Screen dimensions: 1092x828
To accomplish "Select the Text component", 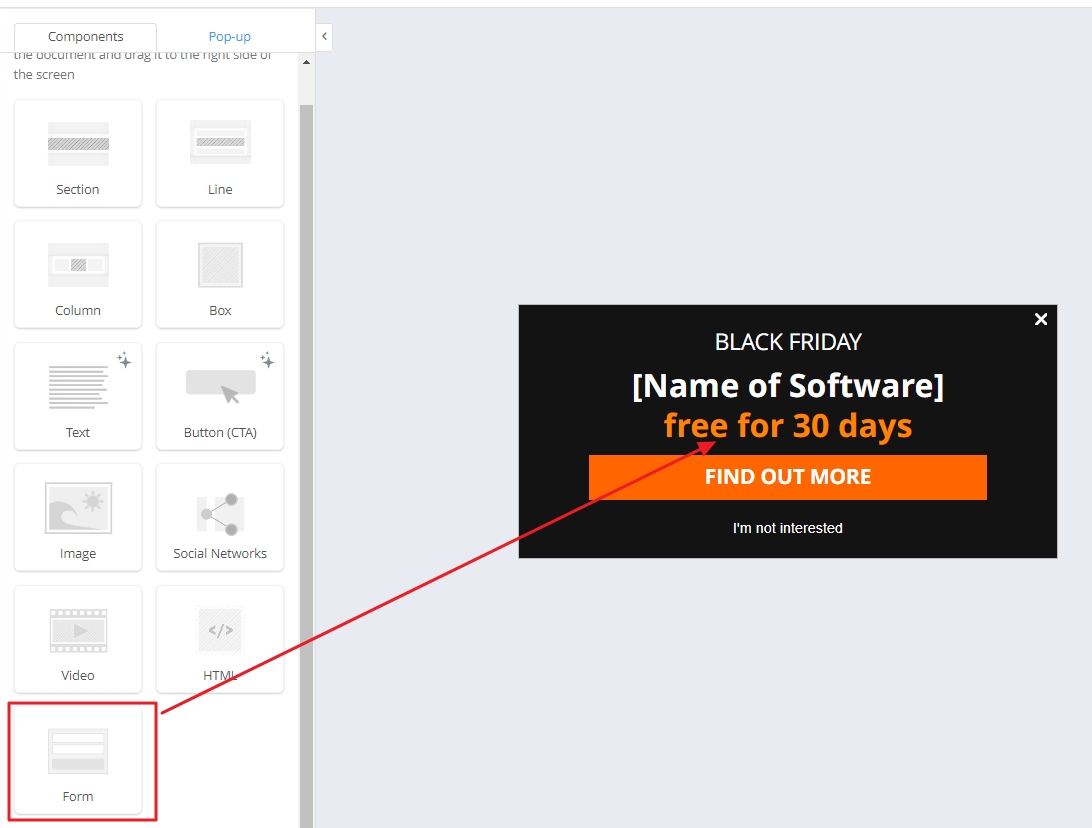I will (x=78, y=396).
